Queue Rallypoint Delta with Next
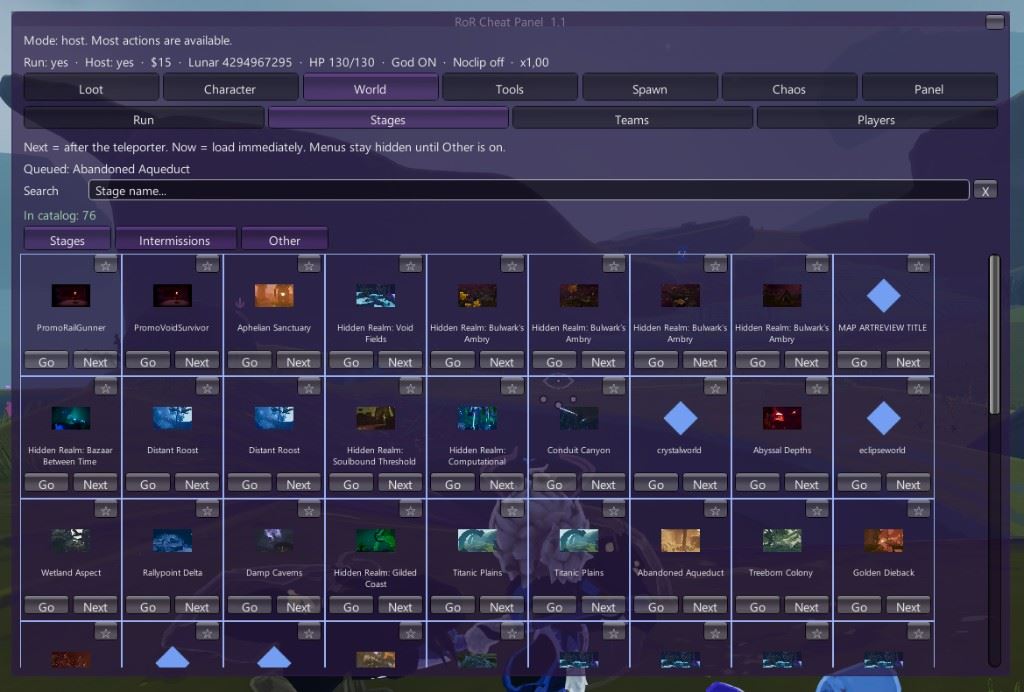This screenshot has height=692, width=1024. (x=197, y=606)
